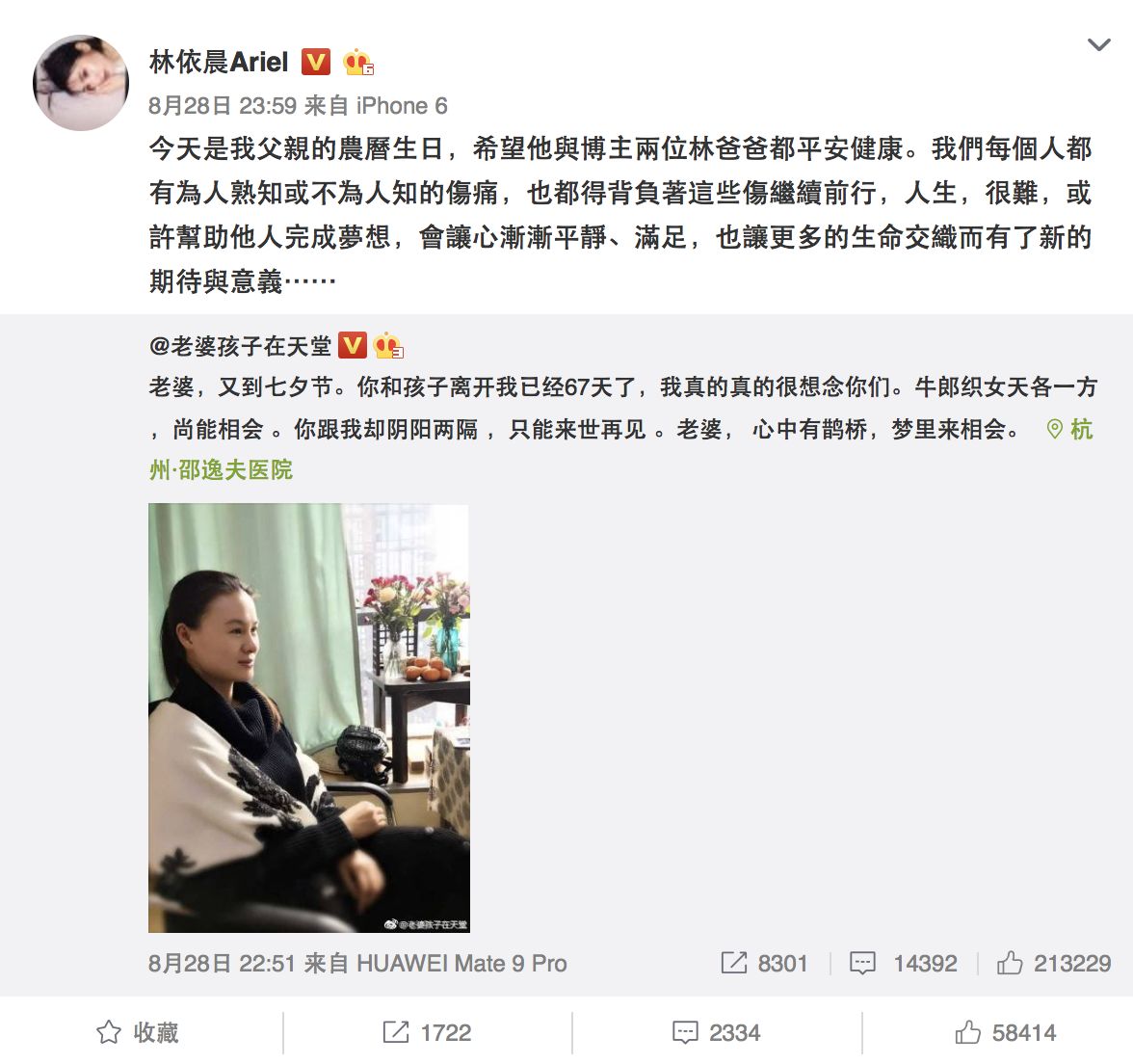Toggle 收藏 favorite star
This screenshot has height=1064, width=1133.
(137, 1032)
